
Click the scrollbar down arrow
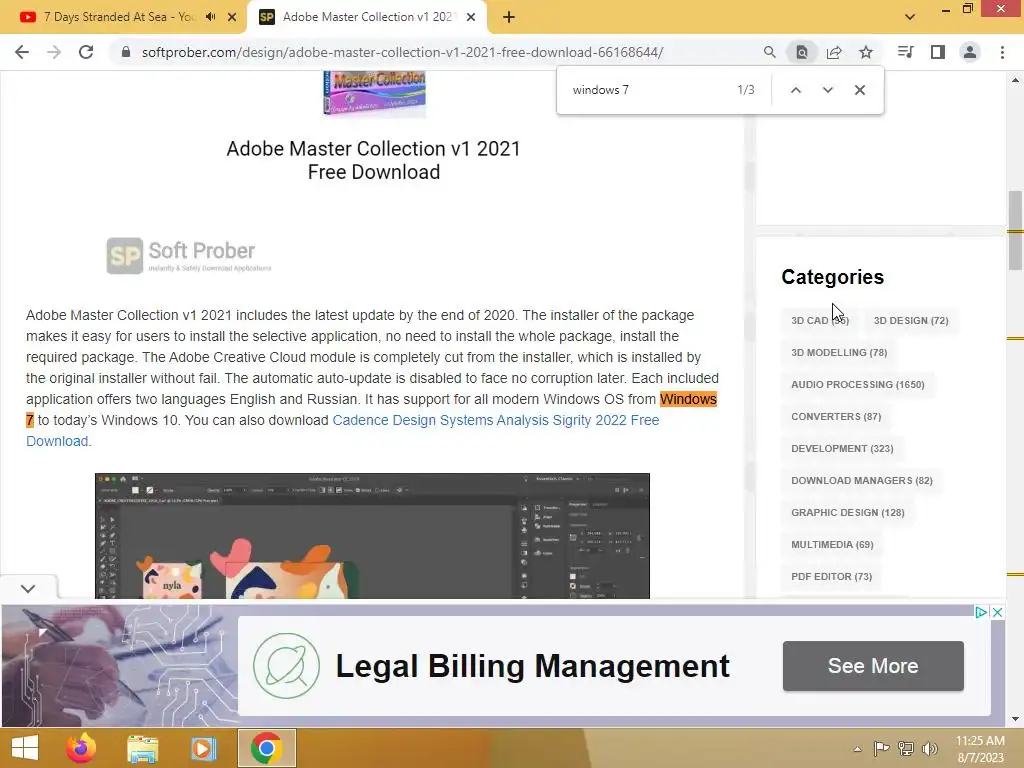pyautogui.click(x=1015, y=719)
